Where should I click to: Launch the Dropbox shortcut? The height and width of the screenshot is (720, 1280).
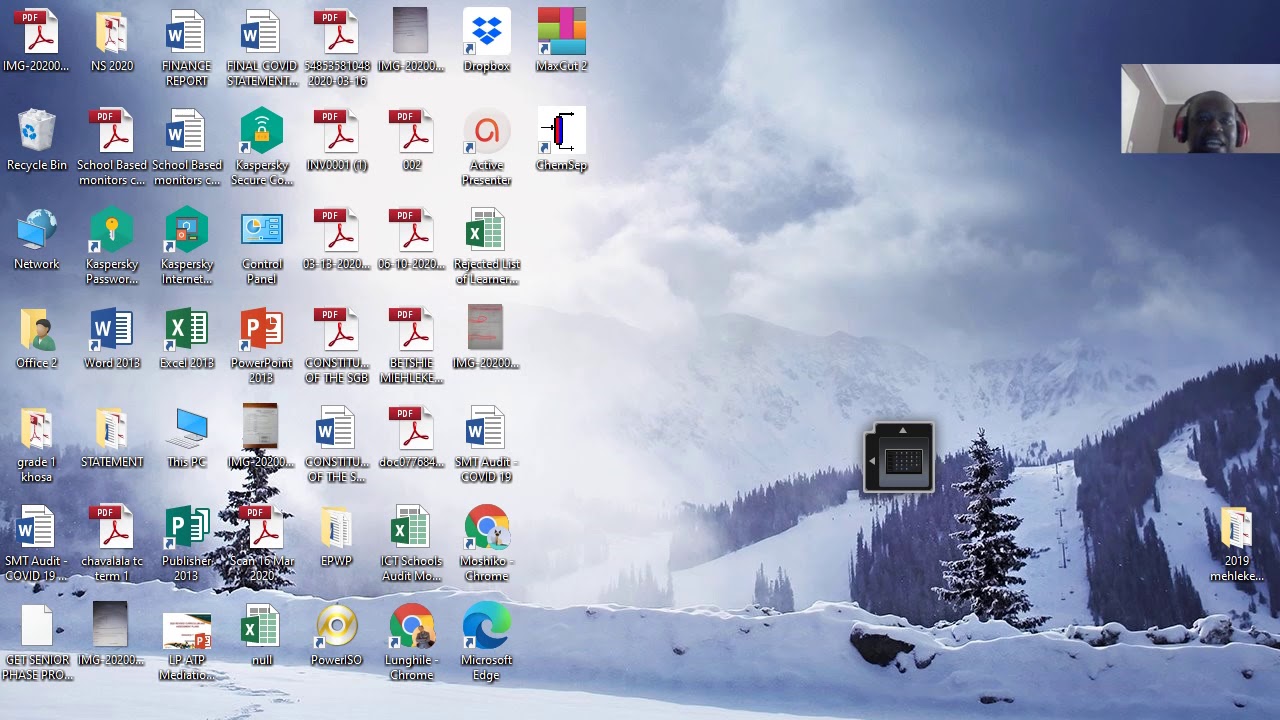[487, 41]
